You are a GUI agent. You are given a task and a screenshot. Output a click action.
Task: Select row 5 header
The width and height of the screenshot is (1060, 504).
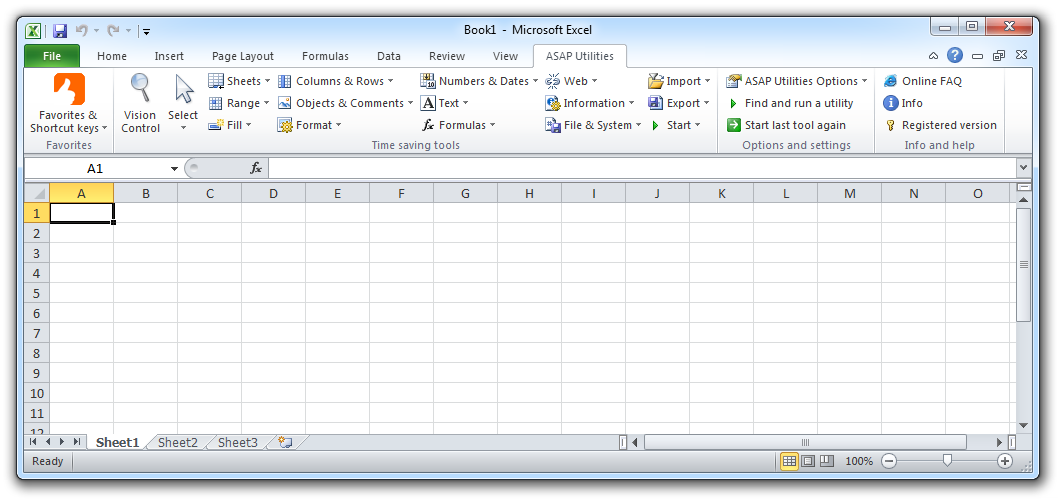pyautogui.click(x=37, y=293)
